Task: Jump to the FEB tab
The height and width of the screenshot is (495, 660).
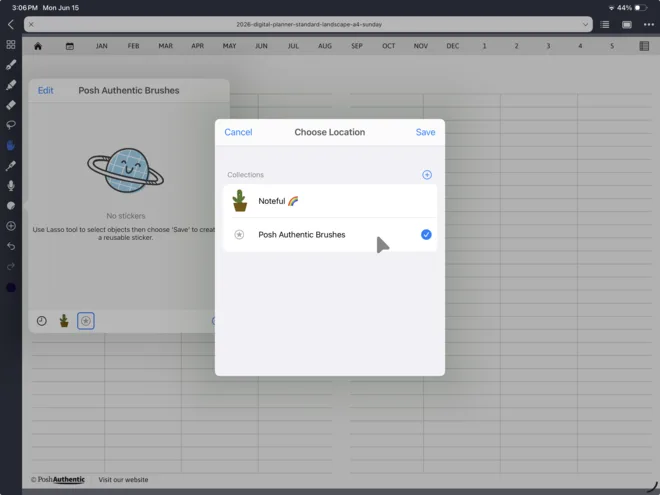Action: click(x=133, y=46)
